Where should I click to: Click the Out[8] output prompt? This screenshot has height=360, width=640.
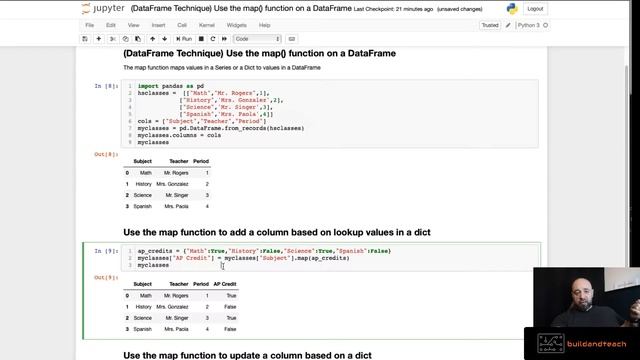[106, 154]
